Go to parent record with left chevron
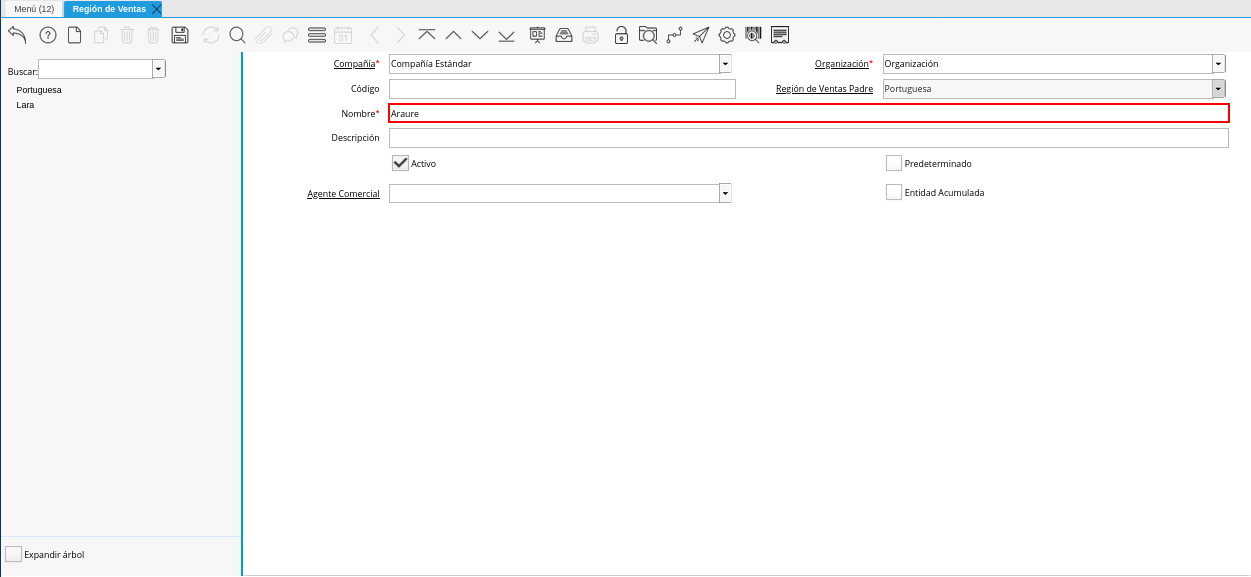The width and height of the screenshot is (1251, 577). click(x=375, y=35)
